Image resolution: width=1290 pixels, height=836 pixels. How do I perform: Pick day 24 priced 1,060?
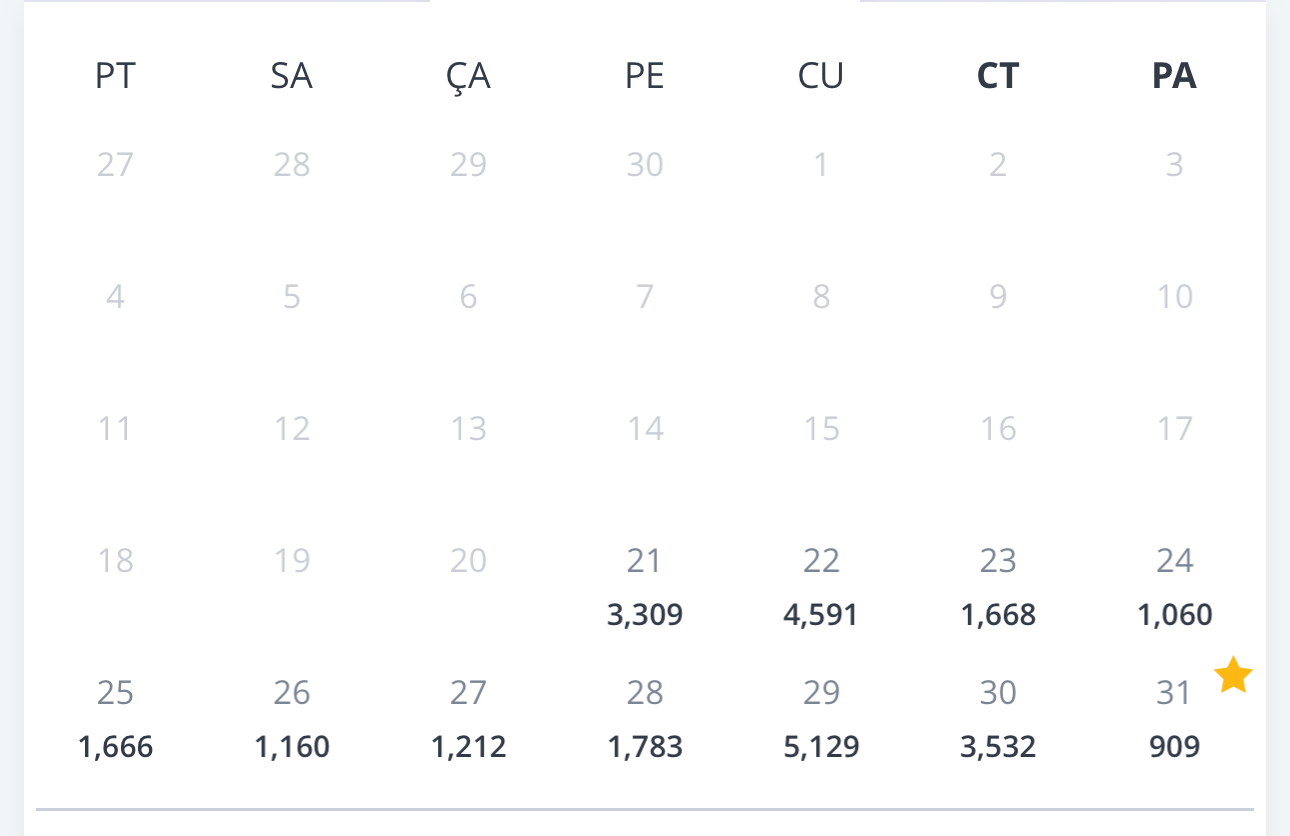1174,586
